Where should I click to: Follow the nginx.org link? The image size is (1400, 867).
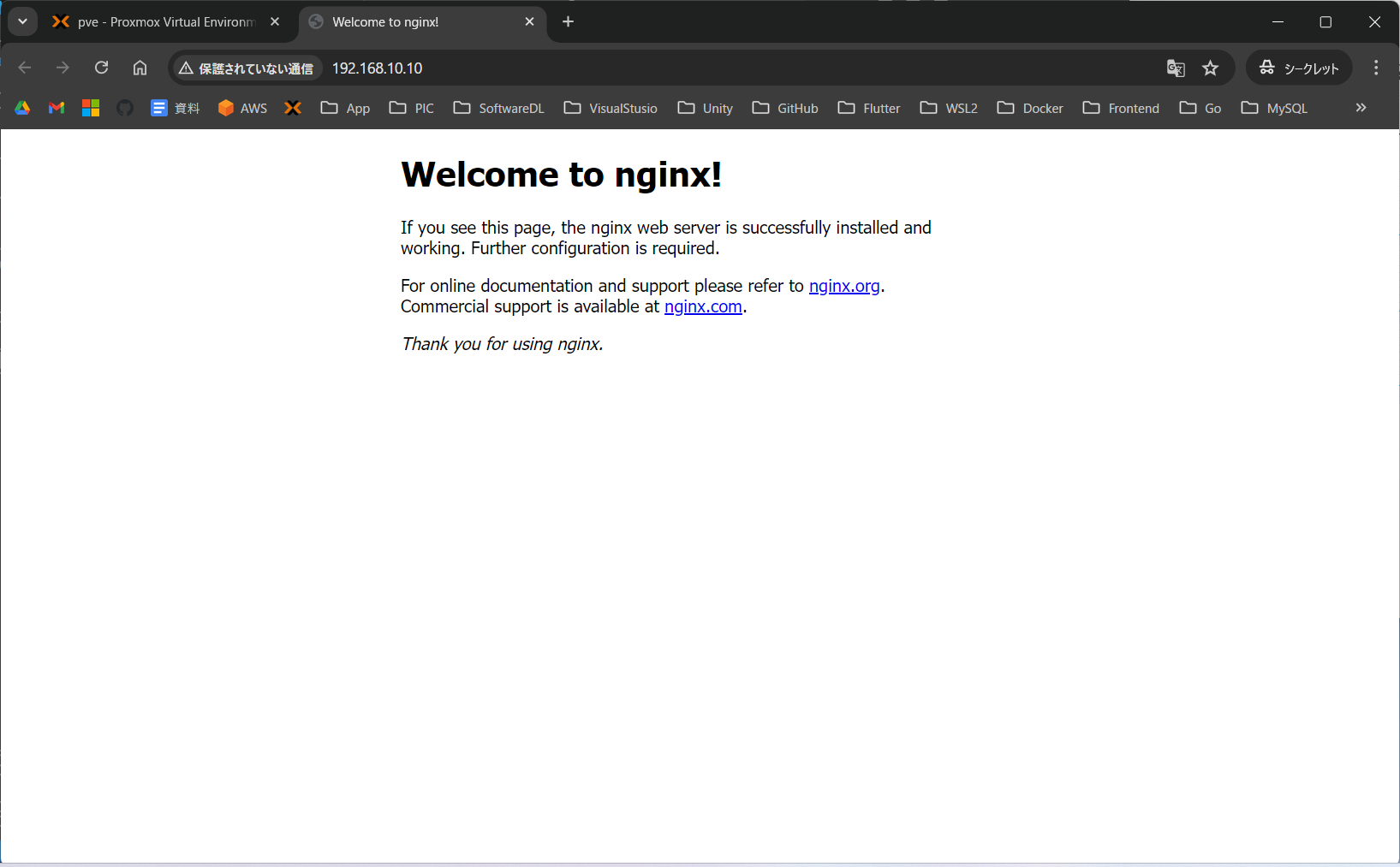[843, 286]
